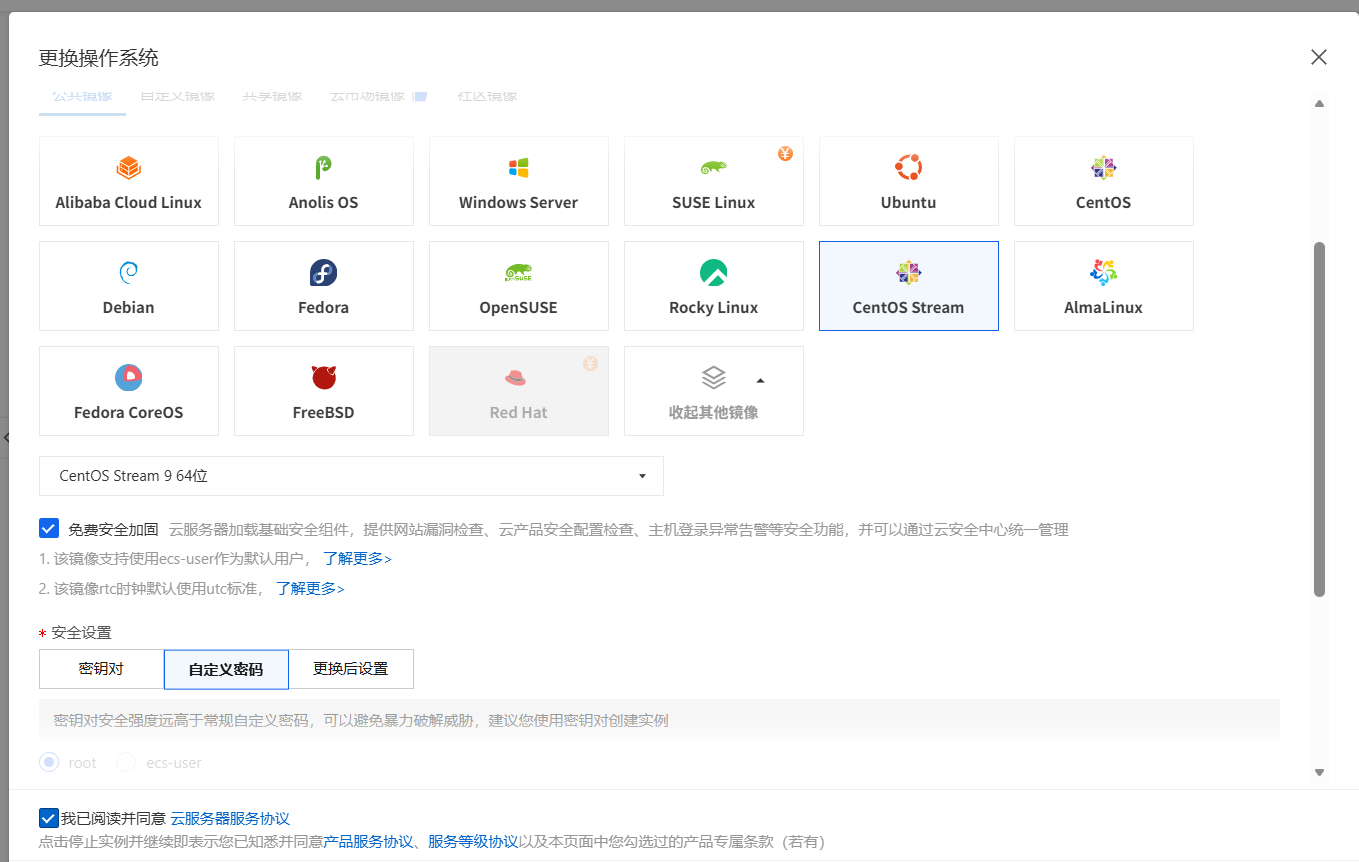1359x862 pixels.
Task: Click the CentOS Stream logo
Action: [908, 272]
